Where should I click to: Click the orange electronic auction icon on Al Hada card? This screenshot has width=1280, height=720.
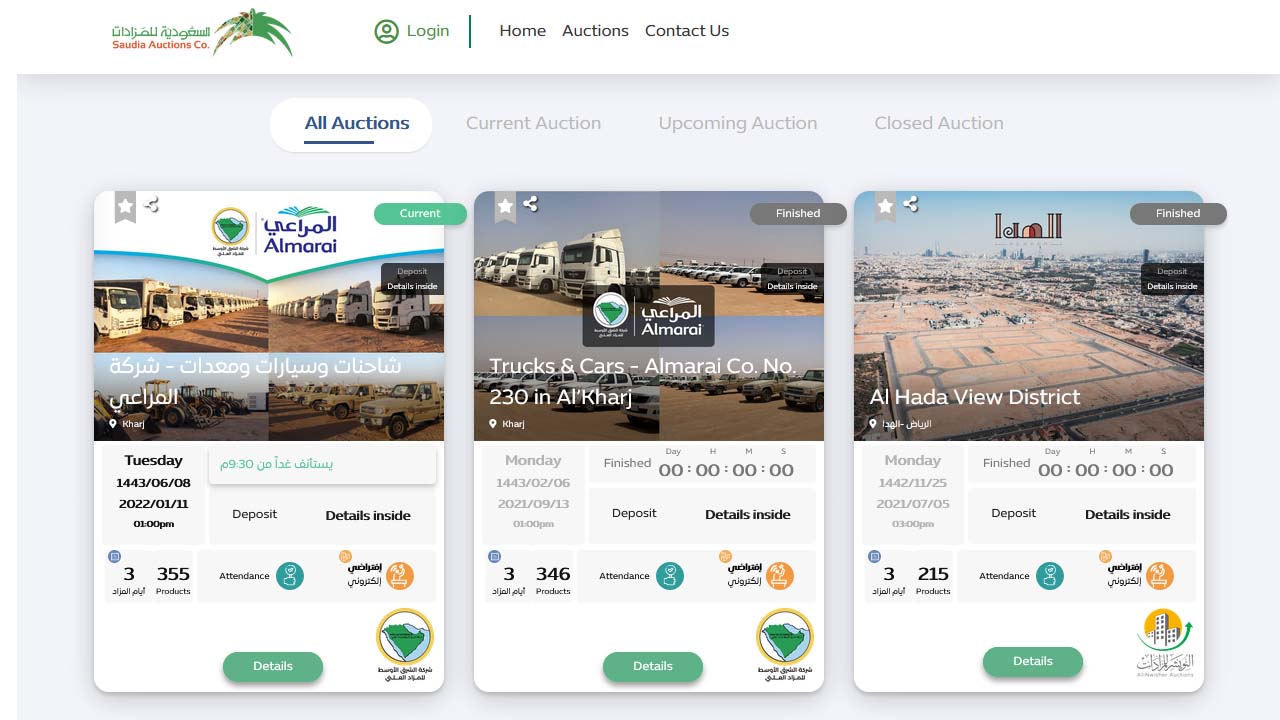click(x=1159, y=576)
